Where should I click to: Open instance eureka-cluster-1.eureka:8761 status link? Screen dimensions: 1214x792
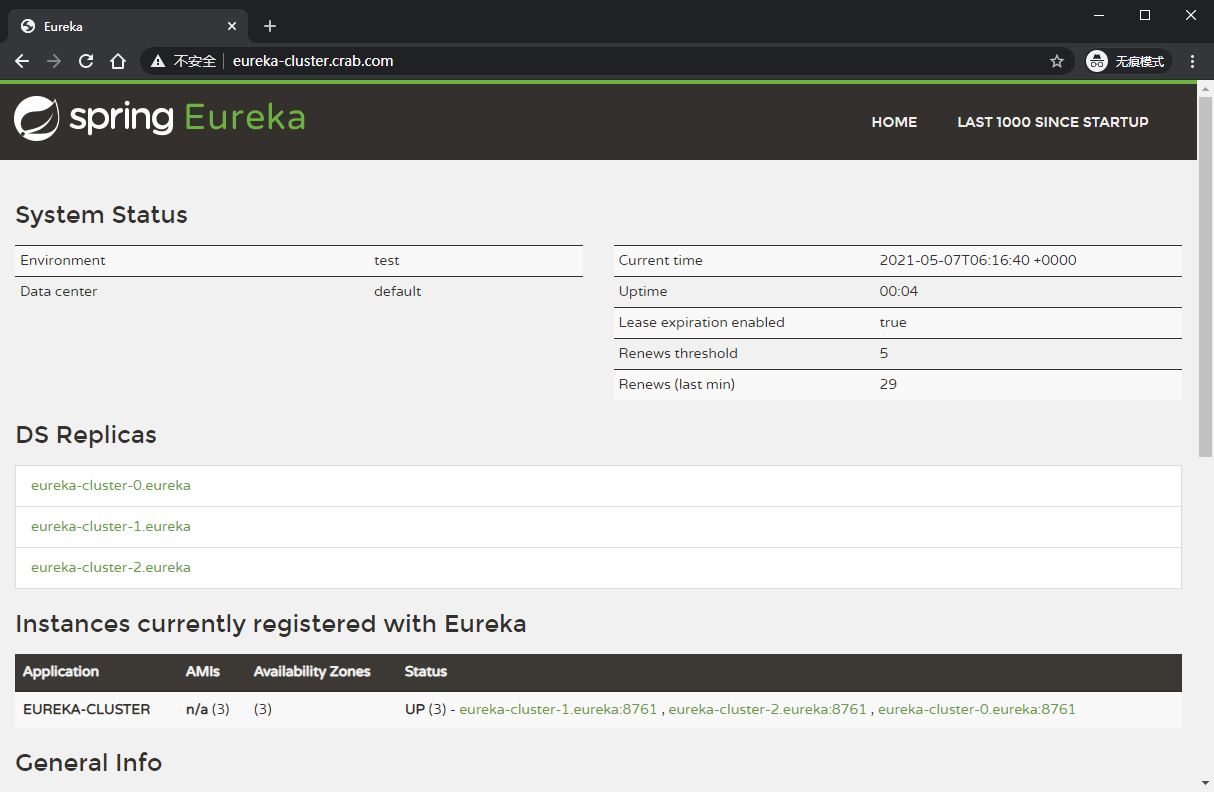click(558, 709)
